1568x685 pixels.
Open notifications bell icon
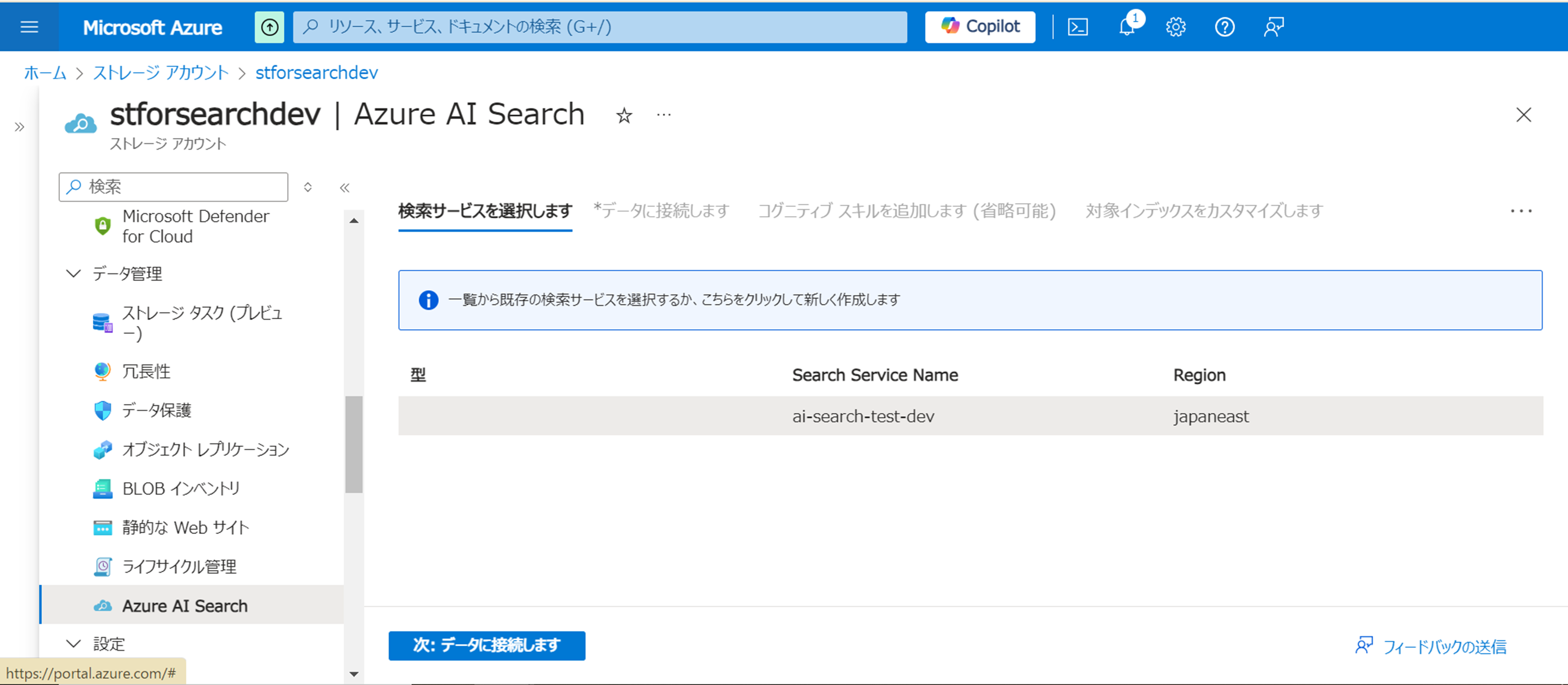(1127, 27)
